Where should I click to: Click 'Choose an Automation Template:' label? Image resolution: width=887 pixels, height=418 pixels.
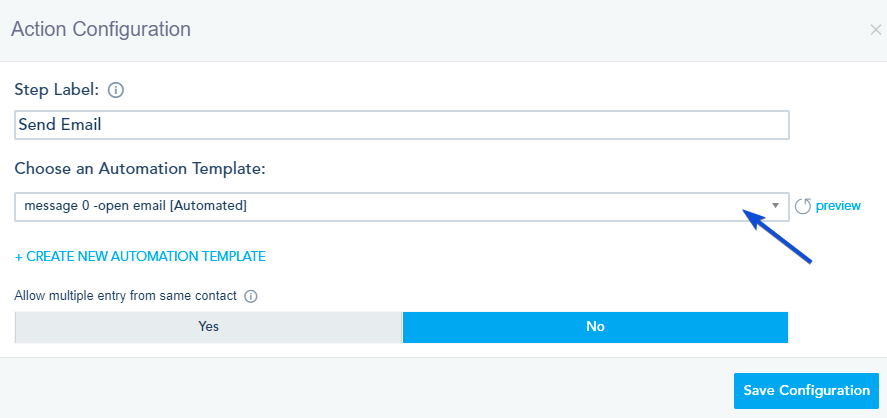click(x=139, y=168)
